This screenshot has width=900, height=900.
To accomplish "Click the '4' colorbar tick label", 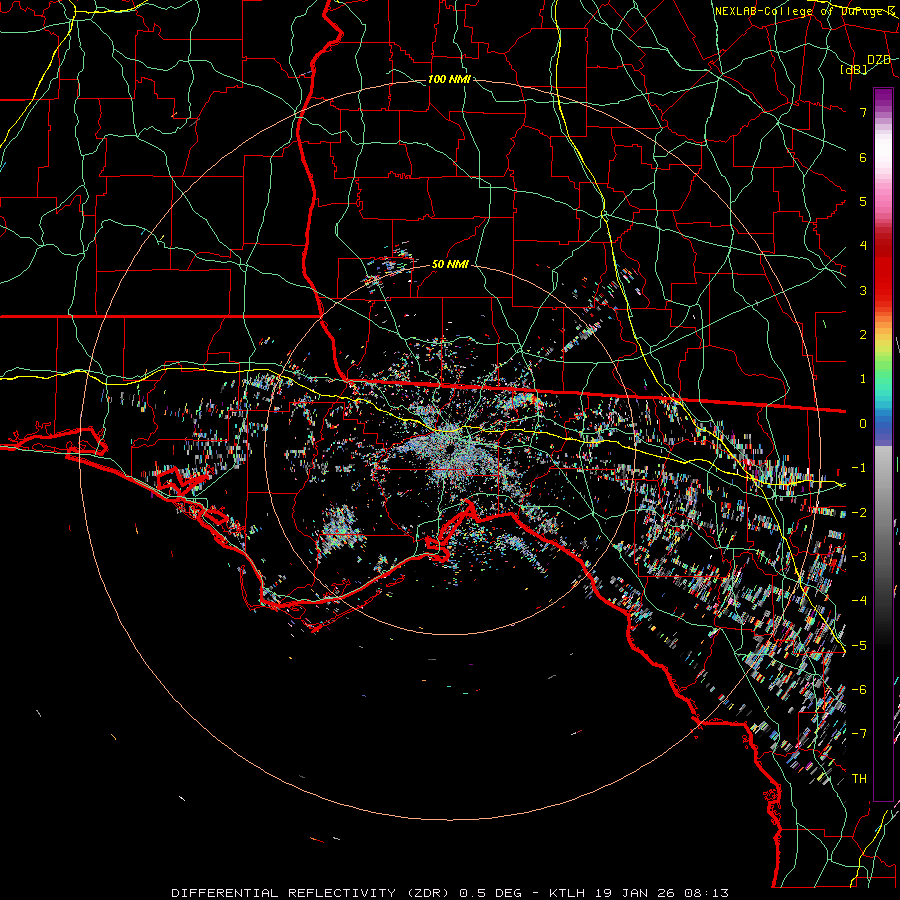I will coord(863,246).
